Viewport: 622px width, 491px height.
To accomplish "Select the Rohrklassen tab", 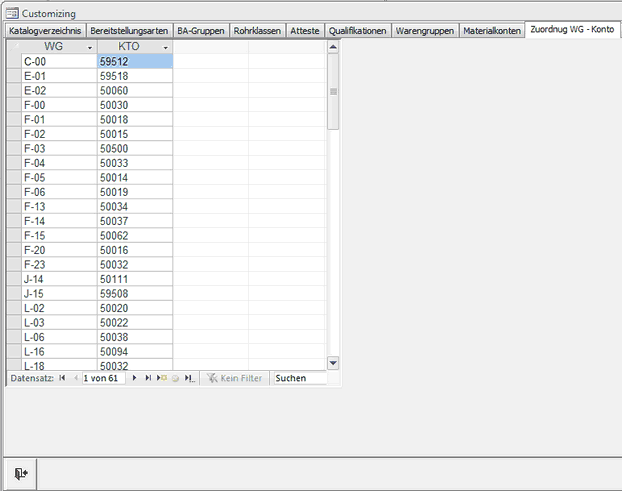I will click(x=257, y=31).
